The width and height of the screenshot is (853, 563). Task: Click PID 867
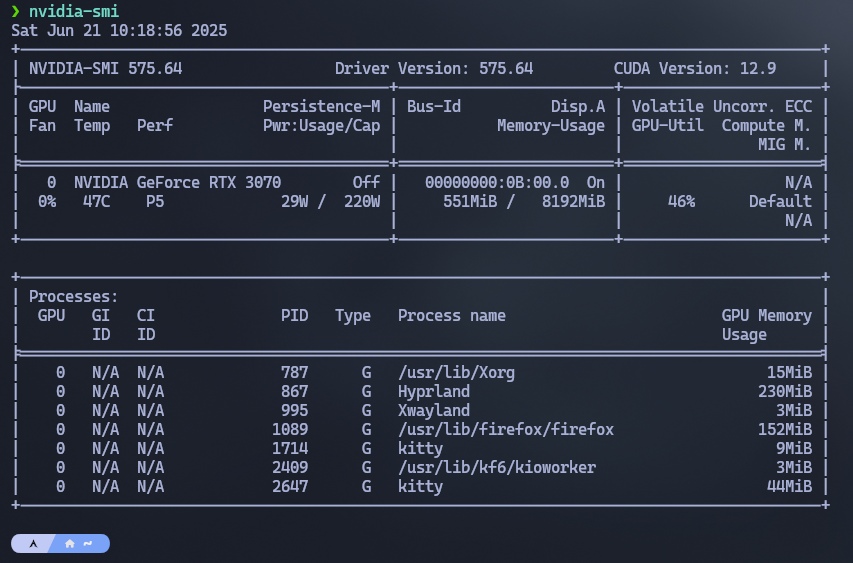pos(294,392)
